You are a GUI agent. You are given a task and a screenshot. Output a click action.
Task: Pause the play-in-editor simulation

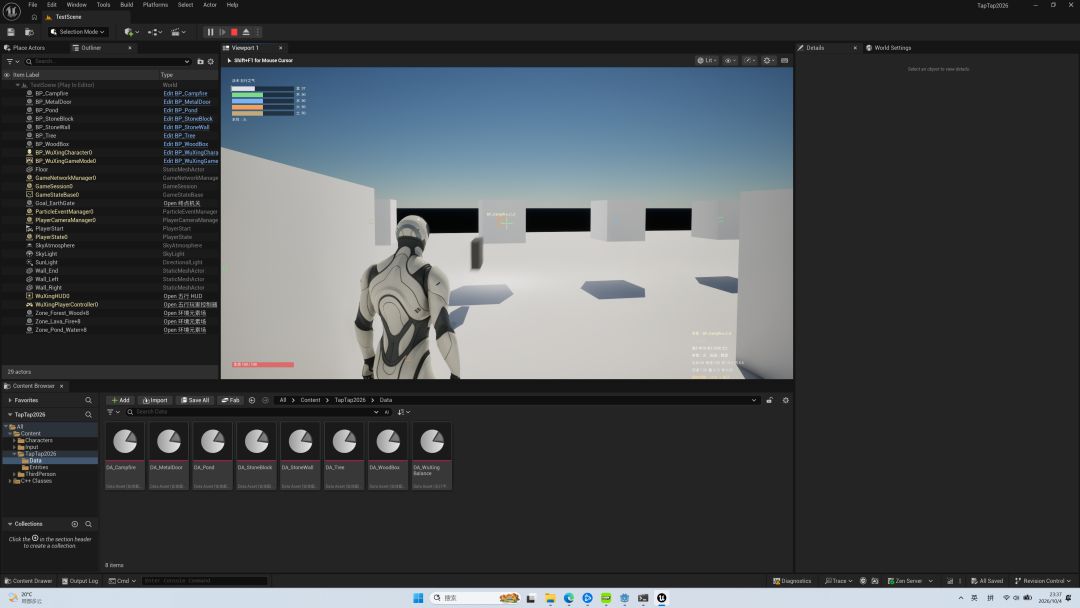click(x=211, y=32)
